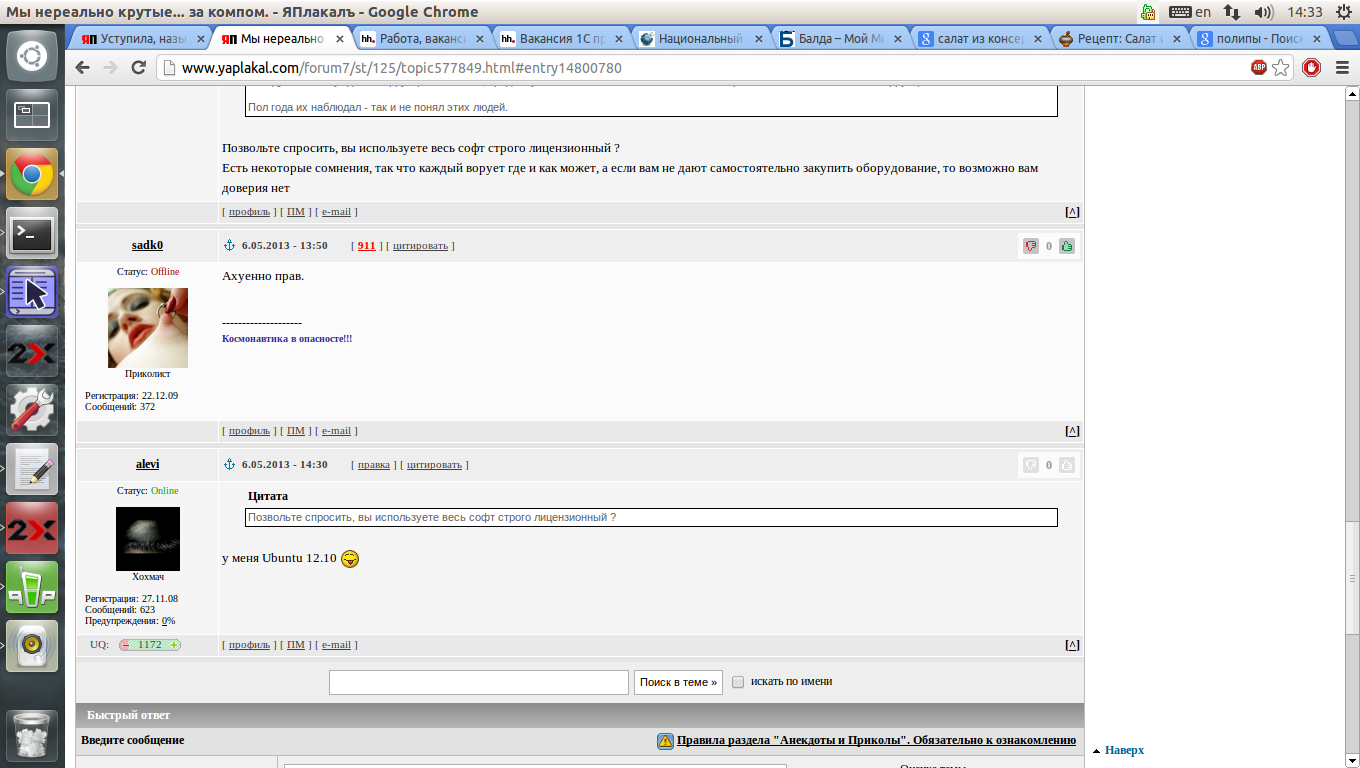Click the '0%' warnings link under alevi
This screenshot has height=768, width=1360.
(x=168, y=621)
